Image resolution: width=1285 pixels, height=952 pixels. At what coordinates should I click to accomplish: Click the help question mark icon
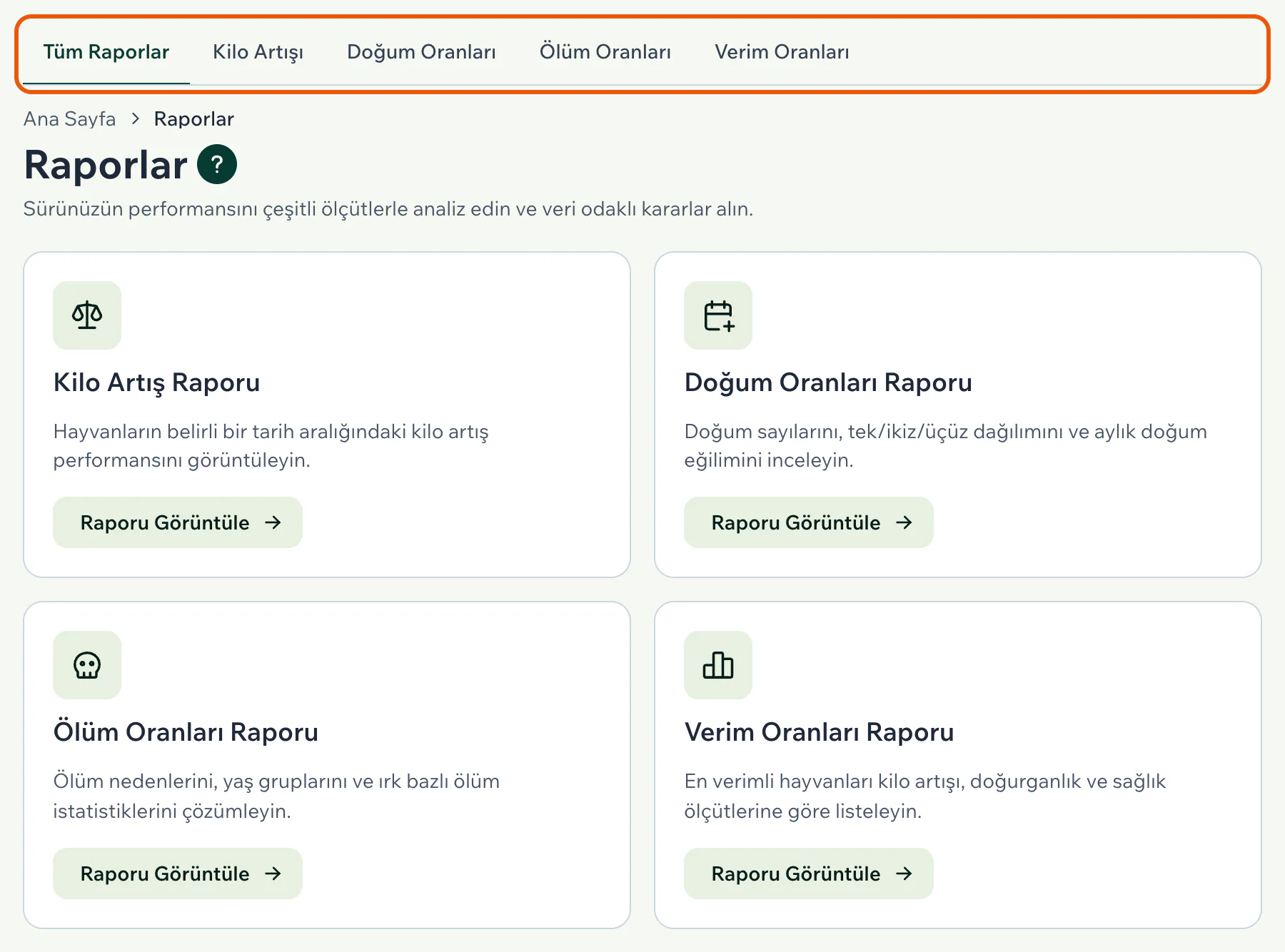(x=217, y=164)
